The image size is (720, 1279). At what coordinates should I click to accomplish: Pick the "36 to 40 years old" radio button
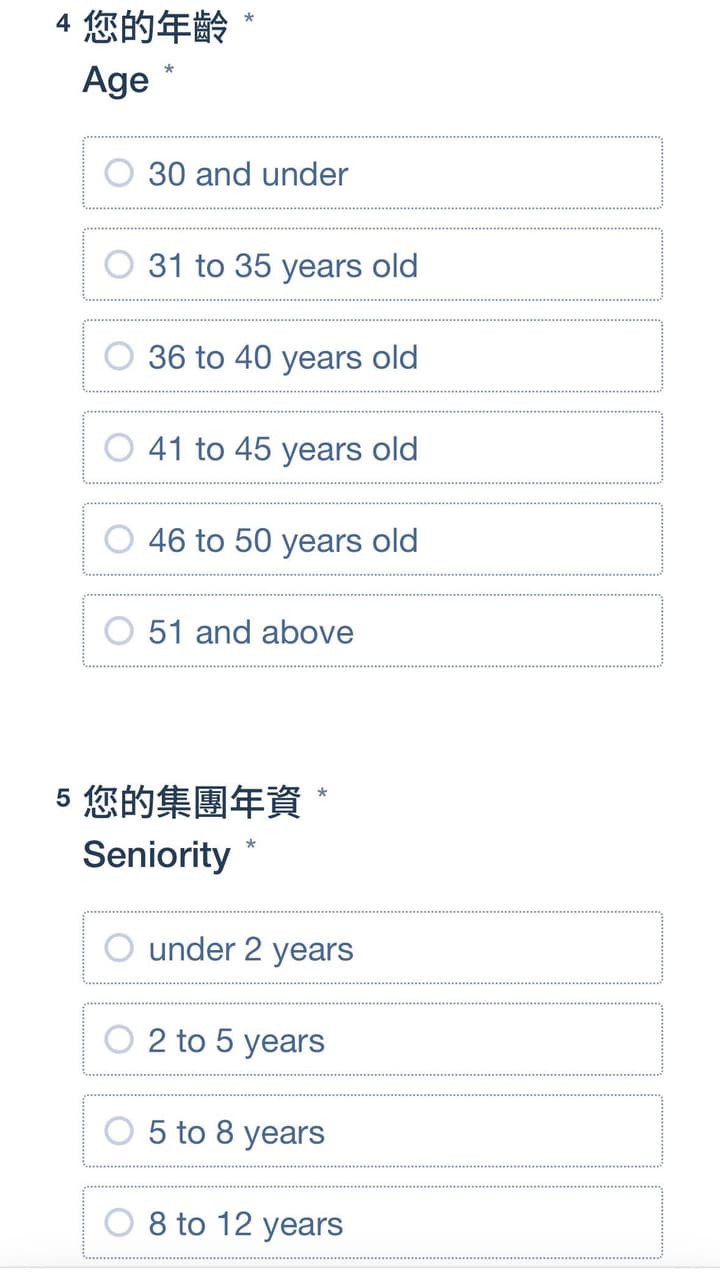(x=119, y=356)
